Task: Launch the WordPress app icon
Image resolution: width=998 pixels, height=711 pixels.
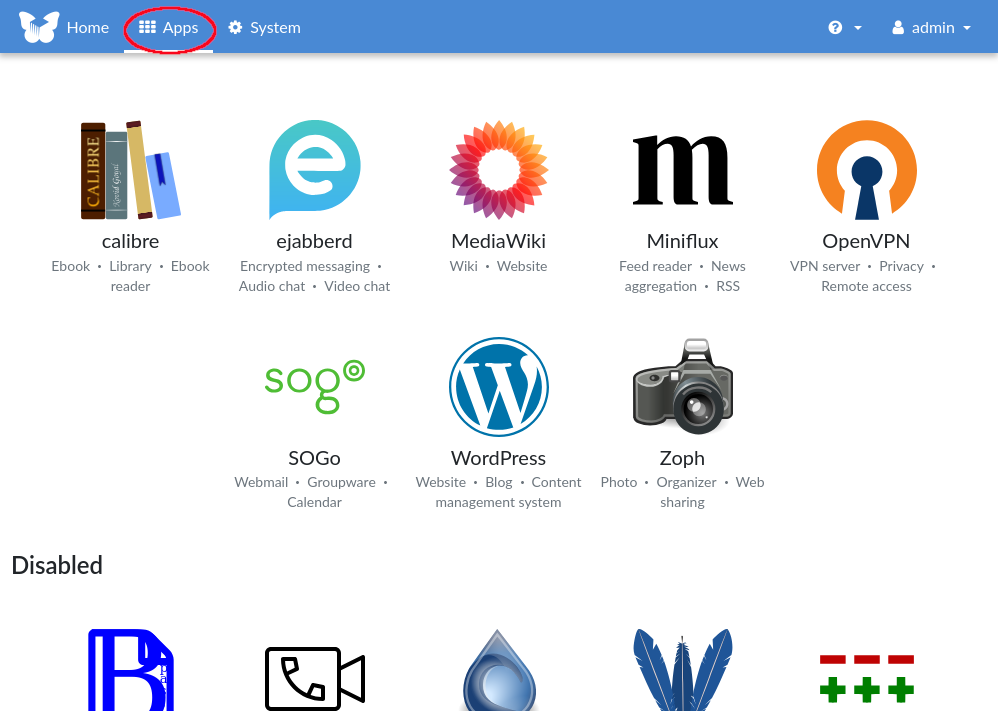Action: pyautogui.click(x=498, y=387)
